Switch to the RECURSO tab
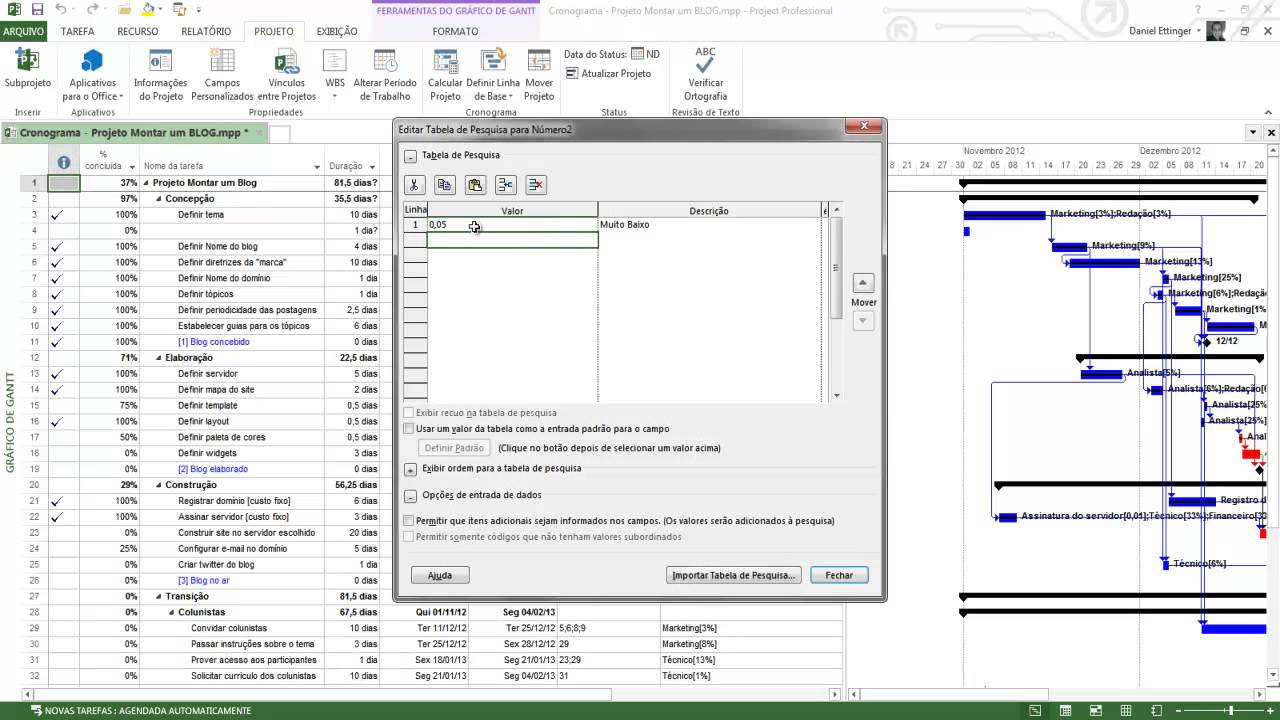The width and height of the screenshot is (1280, 720). [x=138, y=31]
